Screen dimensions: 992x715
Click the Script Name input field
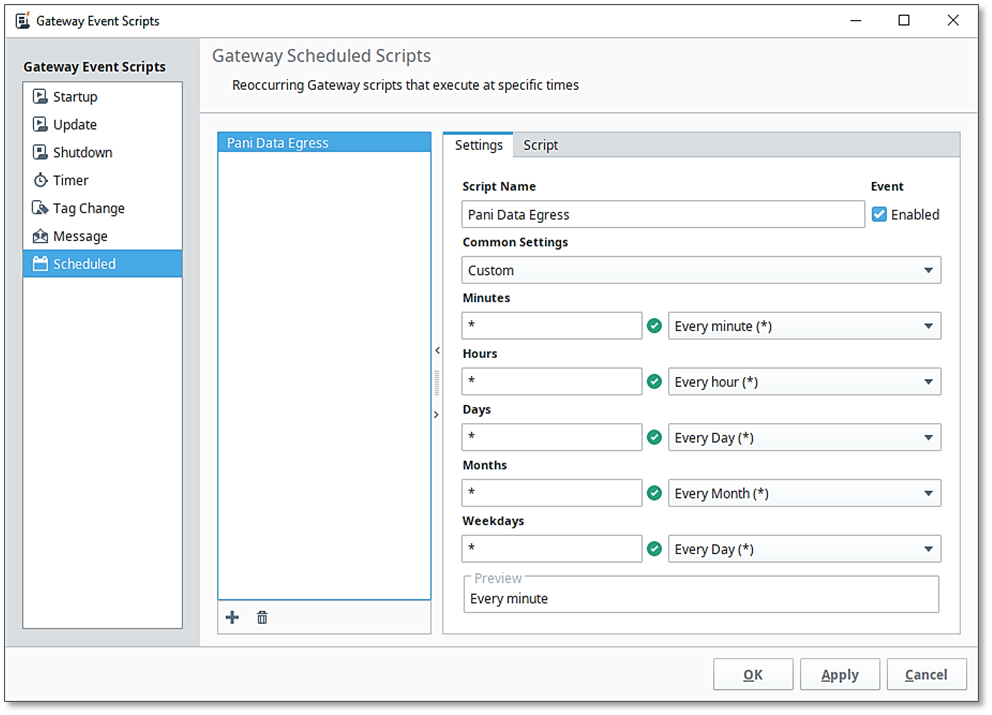point(663,214)
